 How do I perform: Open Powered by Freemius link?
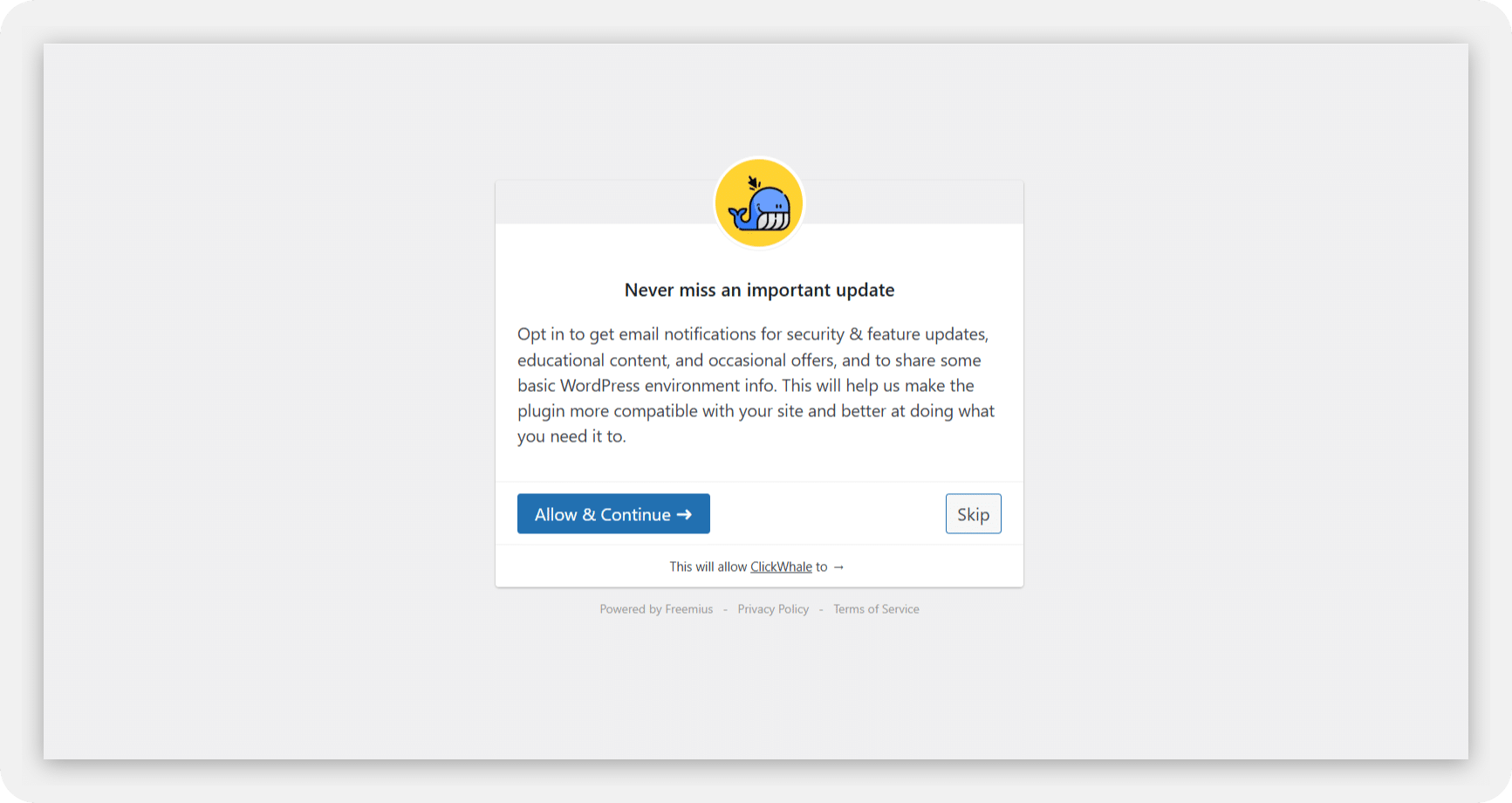tap(656, 609)
